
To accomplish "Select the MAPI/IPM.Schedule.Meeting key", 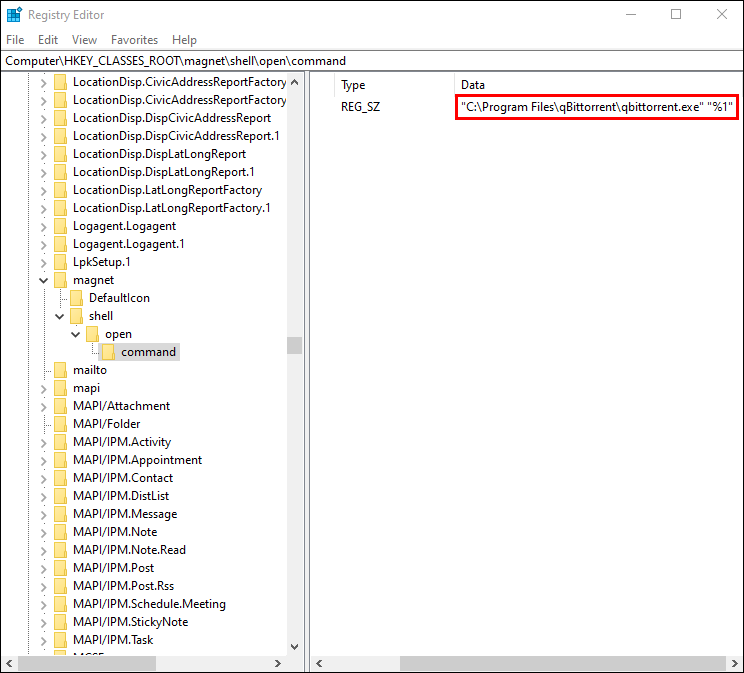I will (149, 604).
